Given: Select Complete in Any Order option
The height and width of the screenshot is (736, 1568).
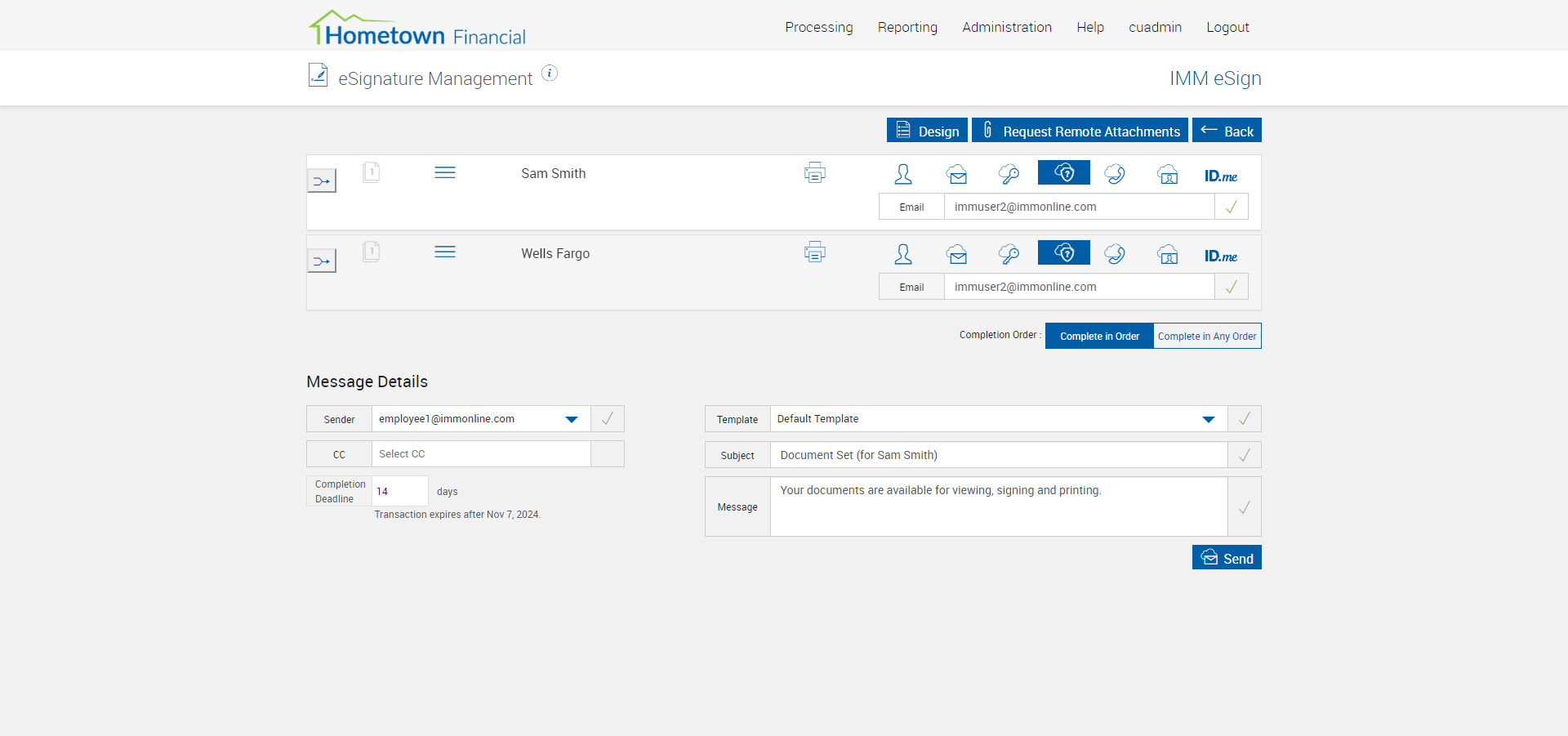Looking at the screenshot, I should 1206,336.
